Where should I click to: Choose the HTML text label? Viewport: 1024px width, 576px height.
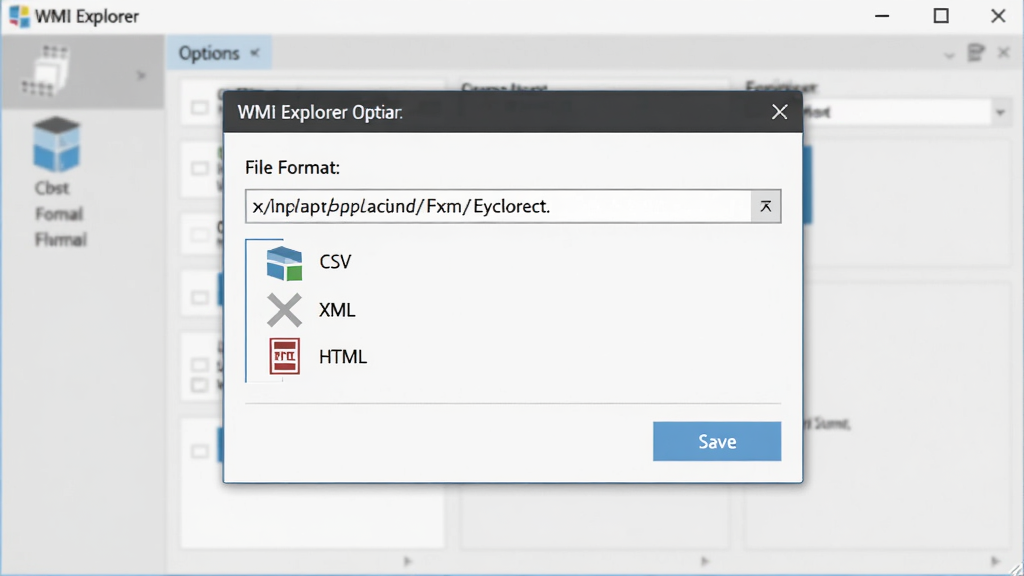coord(343,357)
